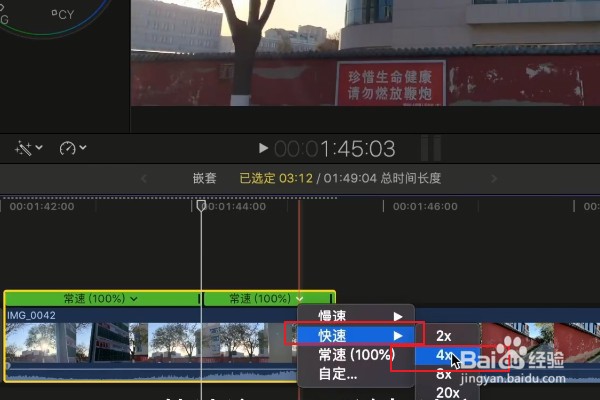Select 20x fast speed

[x=448, y=392]
